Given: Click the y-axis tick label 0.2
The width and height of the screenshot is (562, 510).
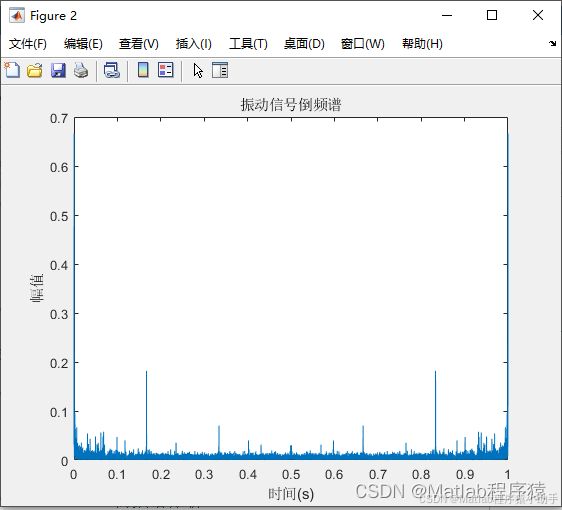Looking at the screenshot, I should pyautogui.click(x=59, y=363).
